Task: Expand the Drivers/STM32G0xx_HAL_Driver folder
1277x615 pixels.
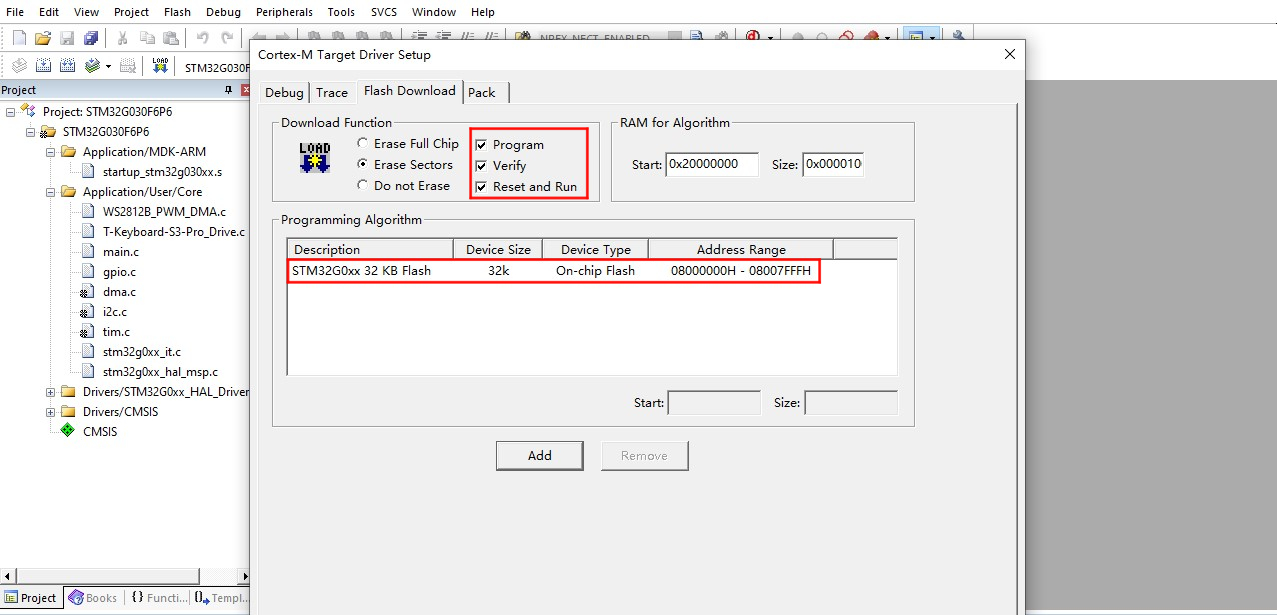Action: [x=51, y=392]
